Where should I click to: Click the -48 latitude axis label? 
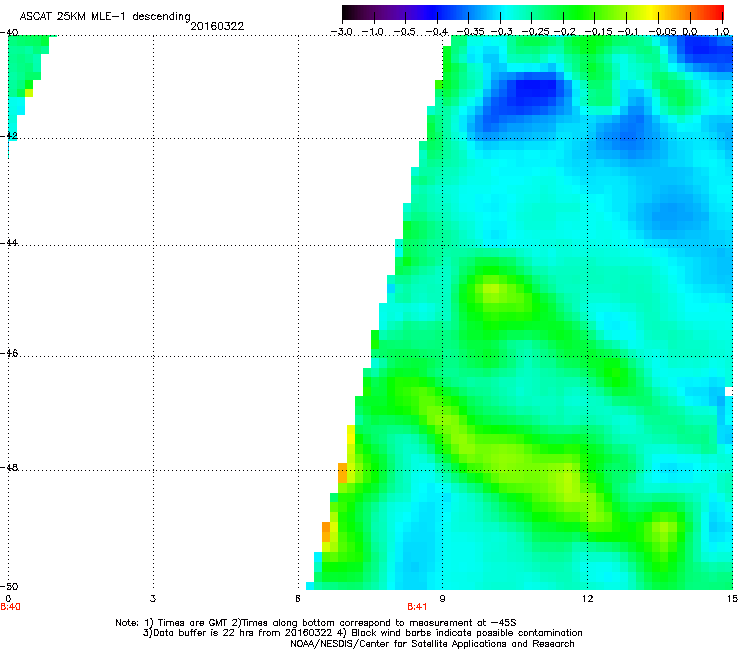[x=9, y=468]
